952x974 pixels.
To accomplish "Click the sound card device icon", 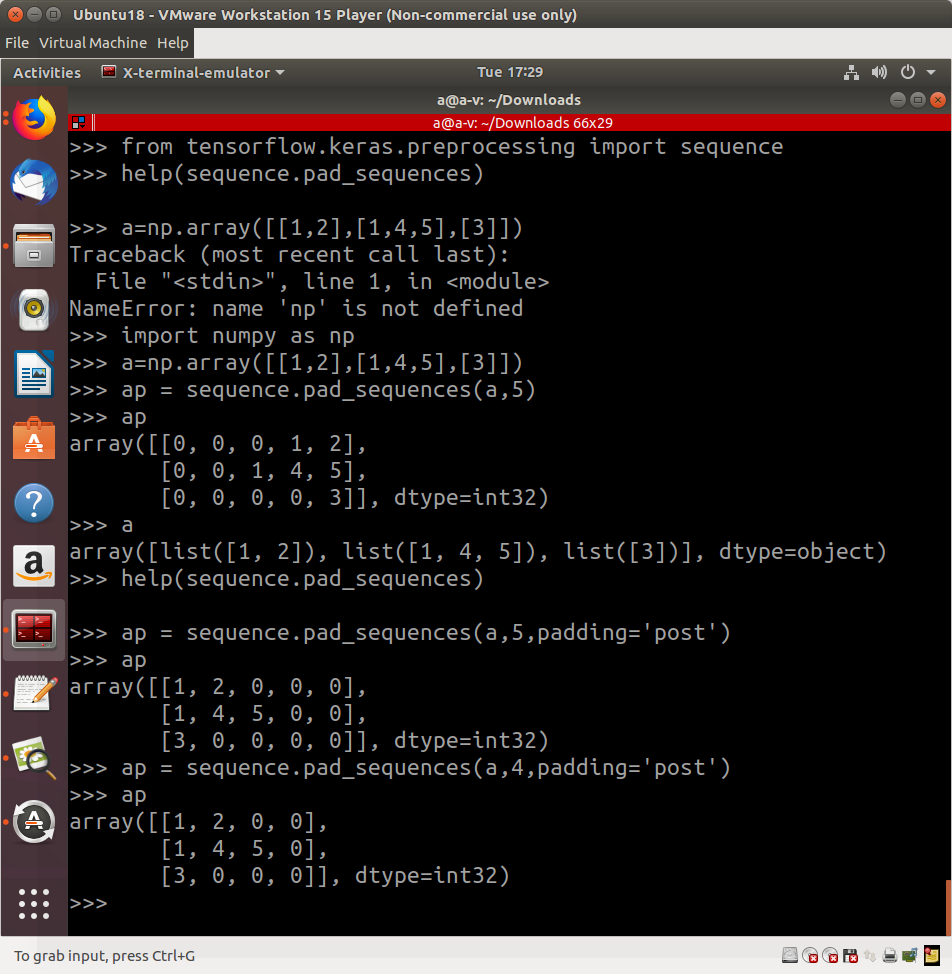I will tap(909, 955).
